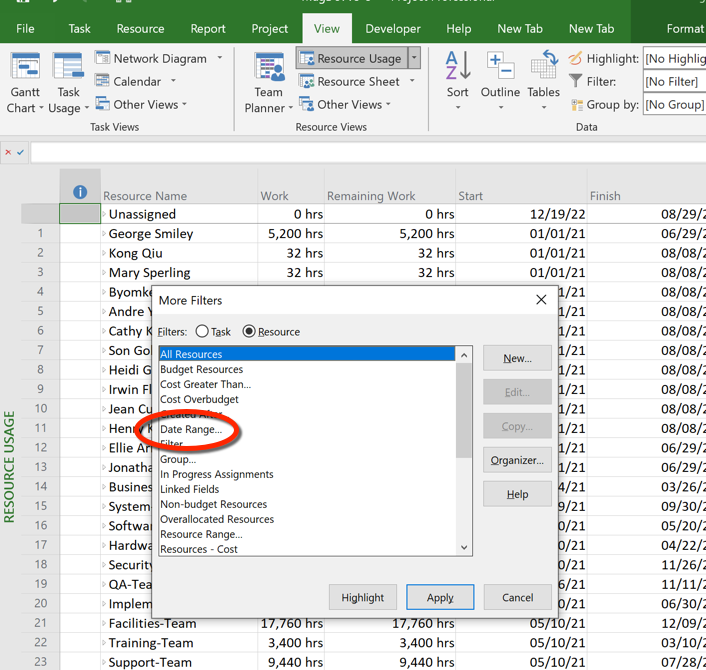Screen dimensions: 706x670
Task: Open Other Views in Task Views
Action: [140, 104]
